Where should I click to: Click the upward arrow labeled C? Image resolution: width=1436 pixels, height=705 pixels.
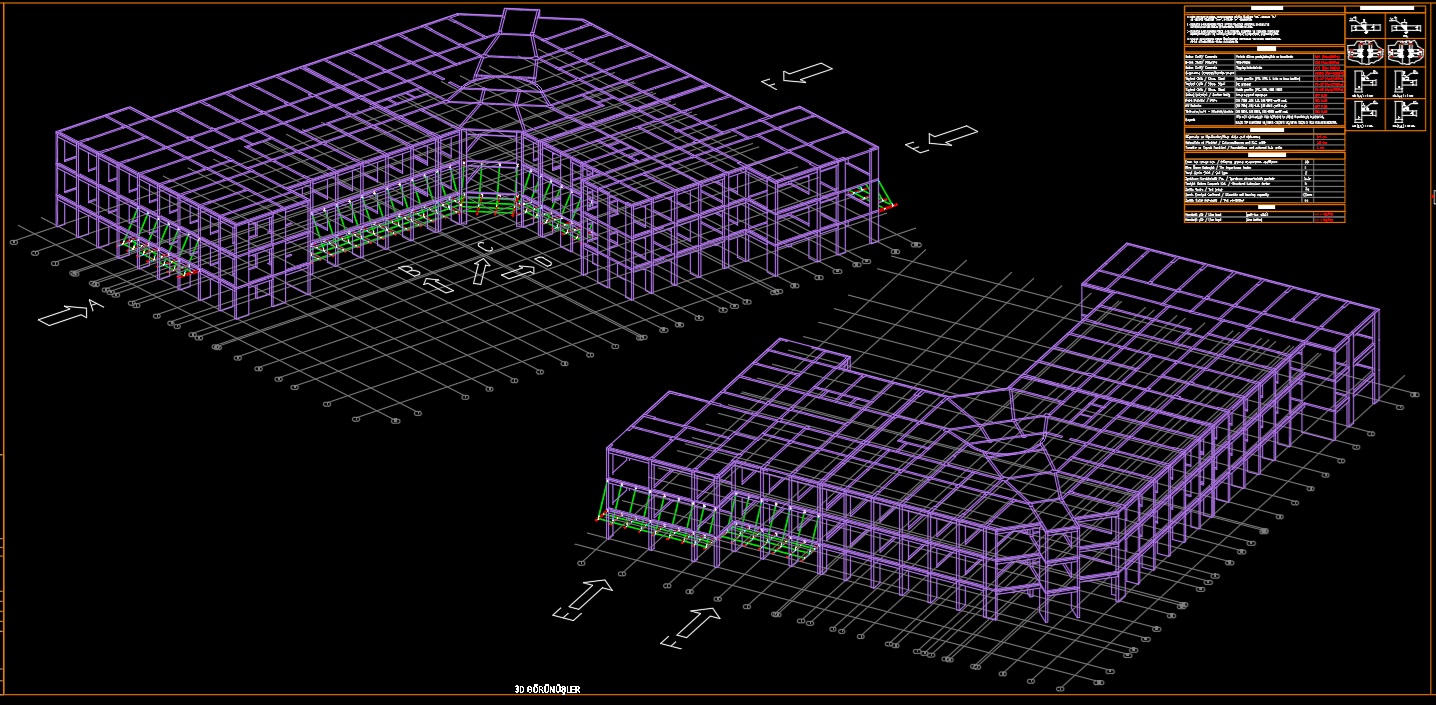(481, 268)
